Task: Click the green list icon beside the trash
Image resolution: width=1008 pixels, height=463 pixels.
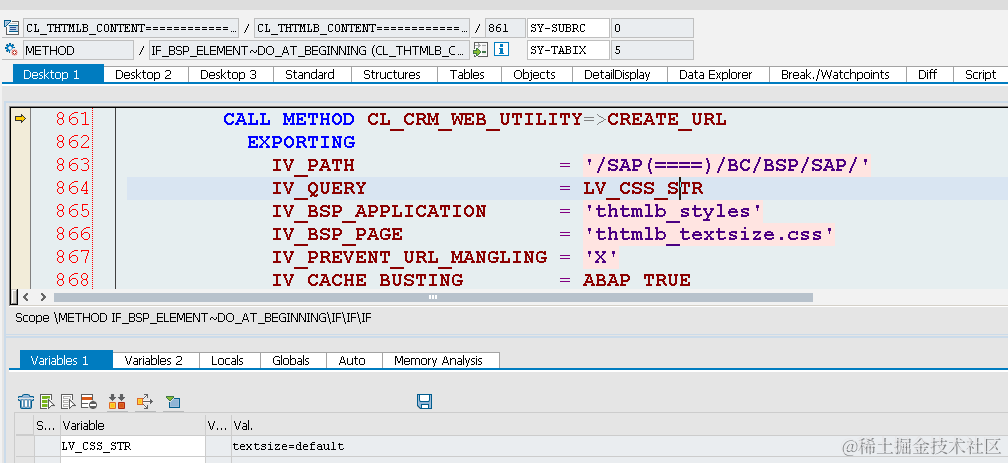Action: point(47,402)
